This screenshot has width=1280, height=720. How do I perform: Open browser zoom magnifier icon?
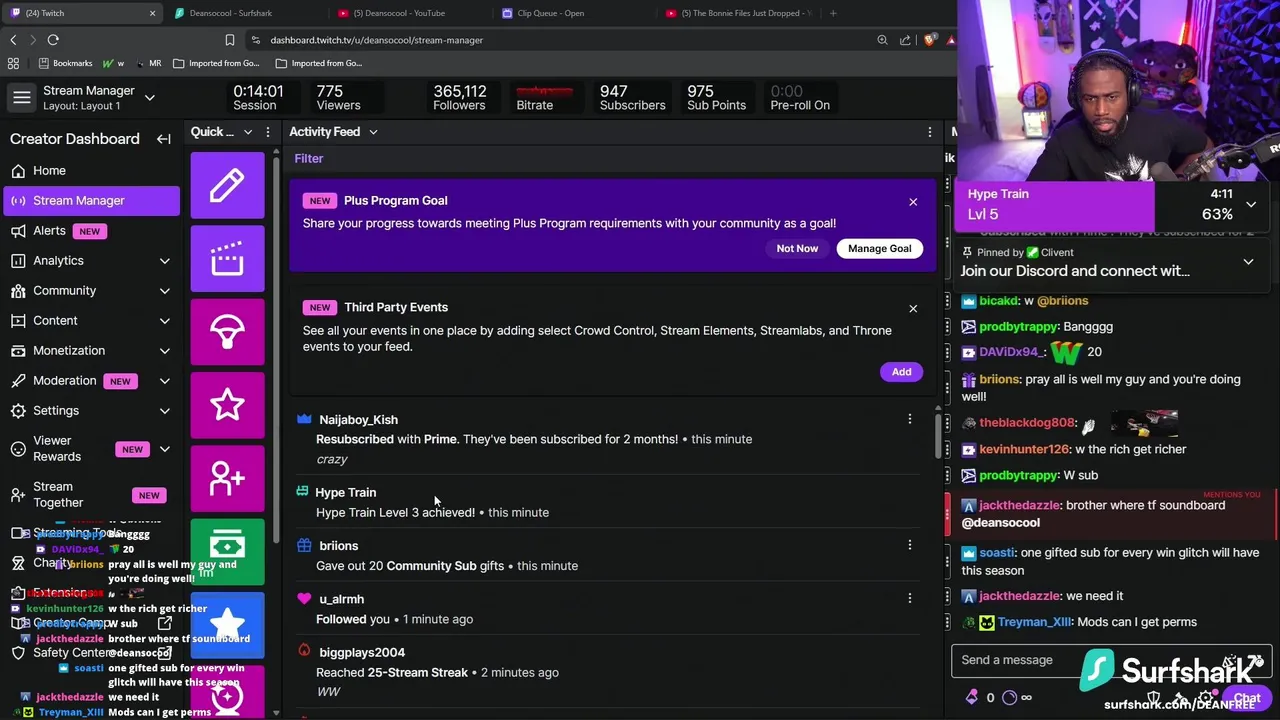pyautogui.click(x=882, y=40)
